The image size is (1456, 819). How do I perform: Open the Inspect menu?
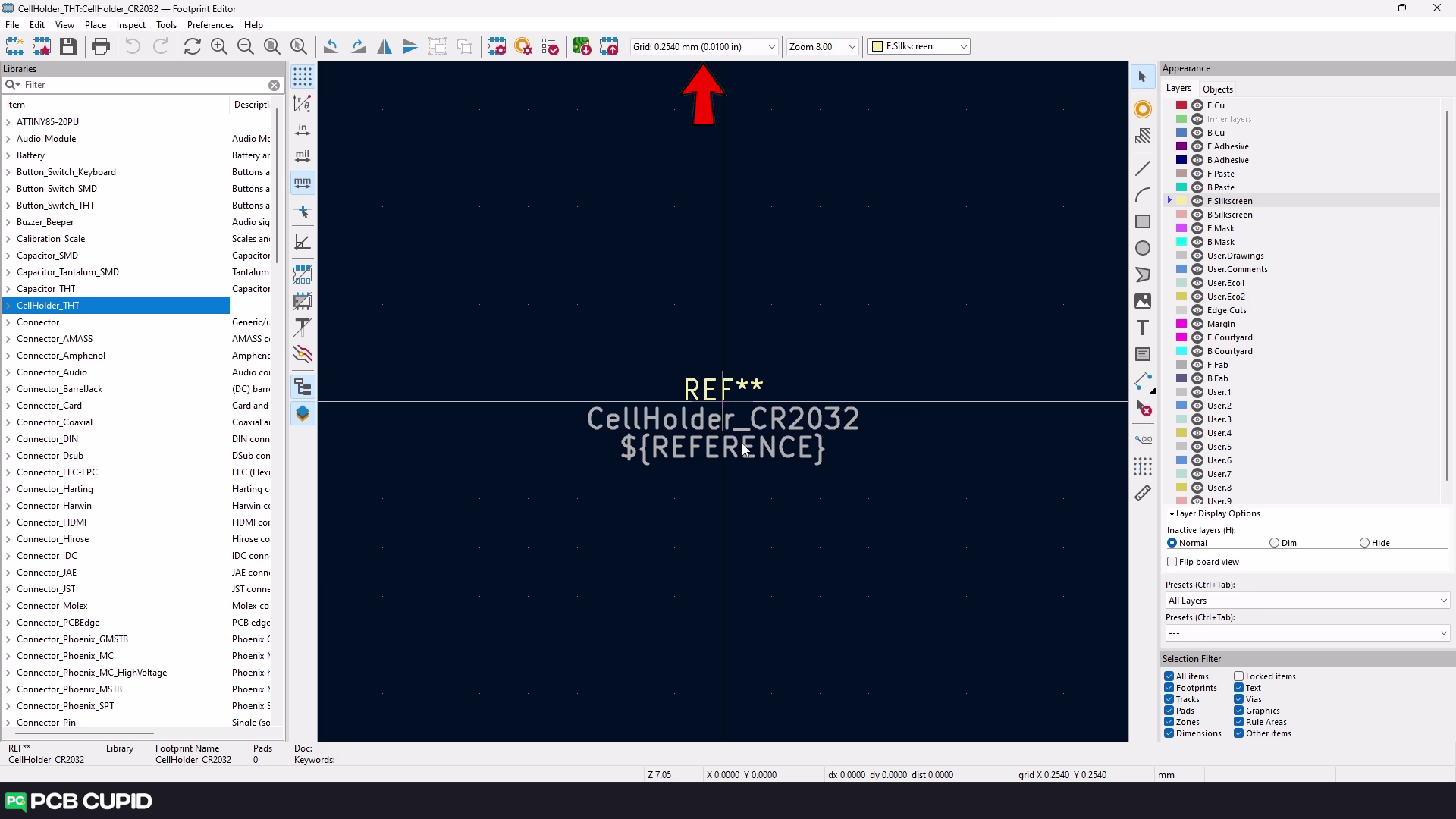pyautogui.click(x=130, y=25)
